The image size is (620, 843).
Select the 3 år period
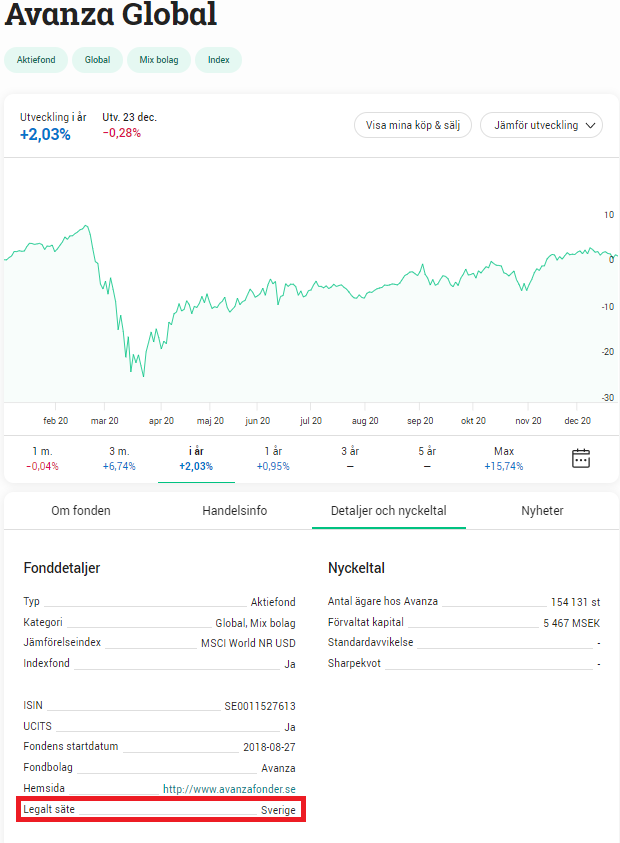350,459
